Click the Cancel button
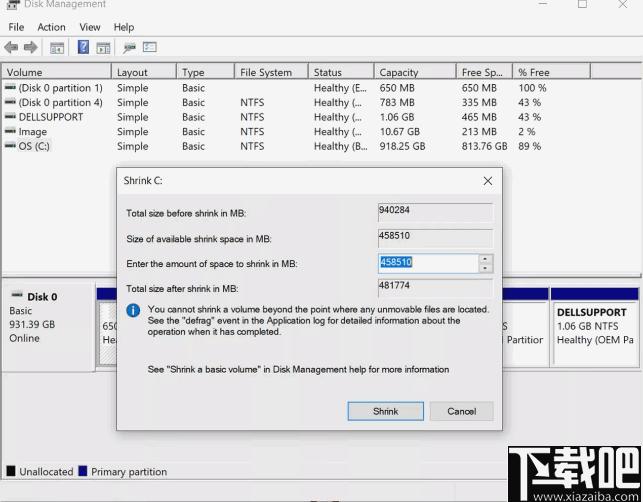This screenshot has width=643, height=502. (x=461, y=411)
